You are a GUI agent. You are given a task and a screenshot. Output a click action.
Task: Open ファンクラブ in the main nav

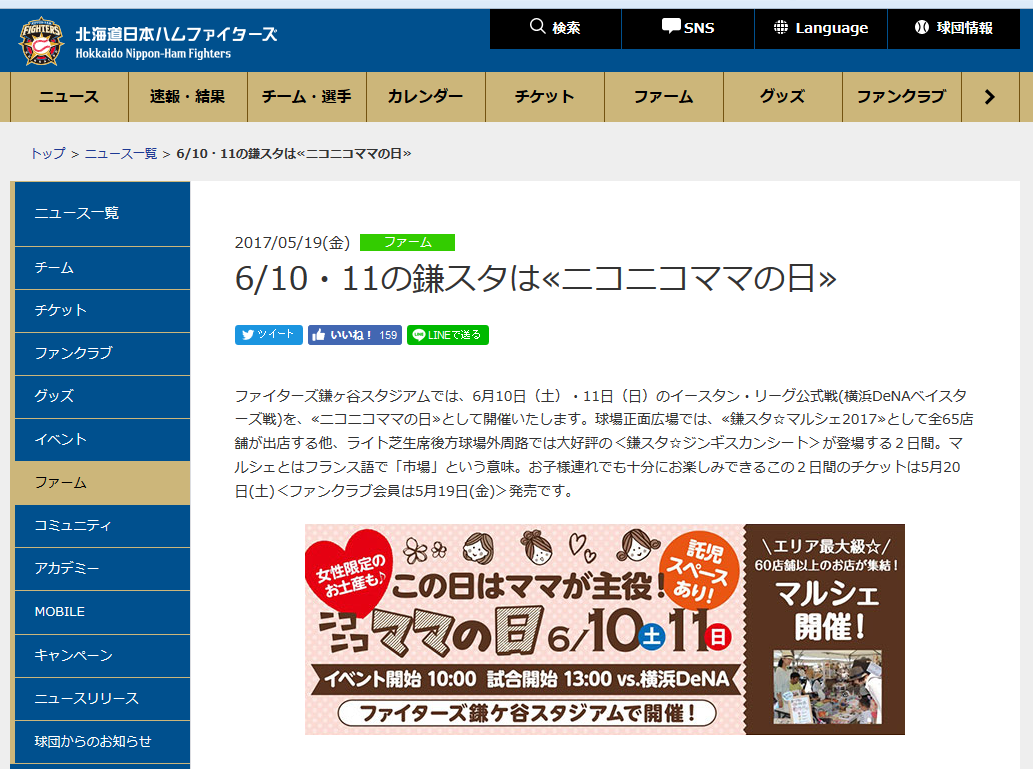click(901, 97)
